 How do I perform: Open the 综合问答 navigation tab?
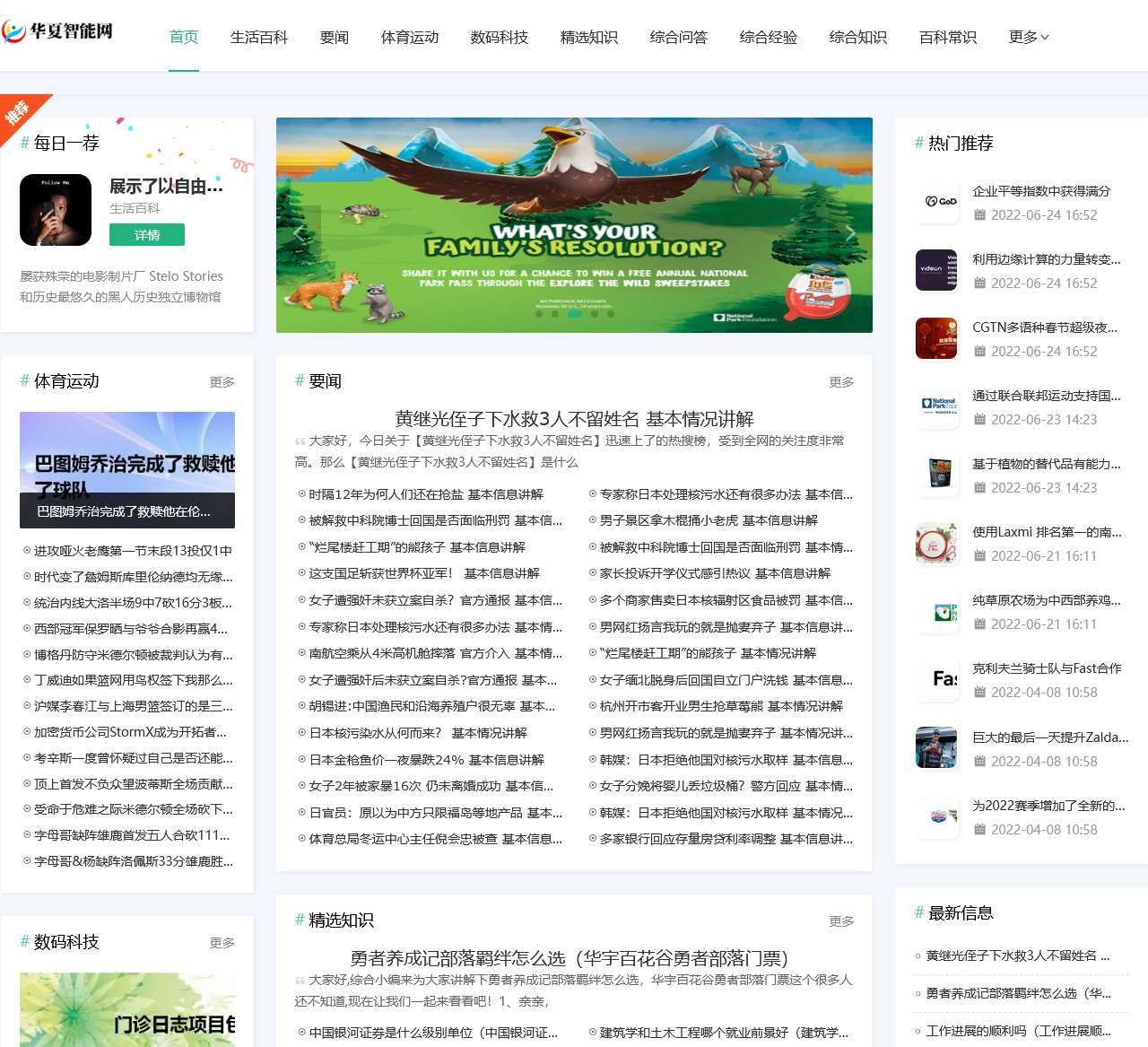[679, 37]
